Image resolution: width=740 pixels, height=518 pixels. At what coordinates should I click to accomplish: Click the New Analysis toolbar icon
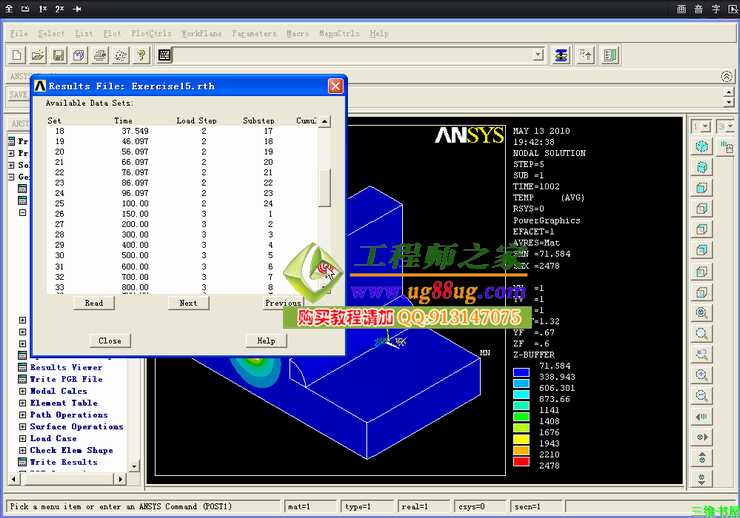pyautogui.click(x=17, y=55)
